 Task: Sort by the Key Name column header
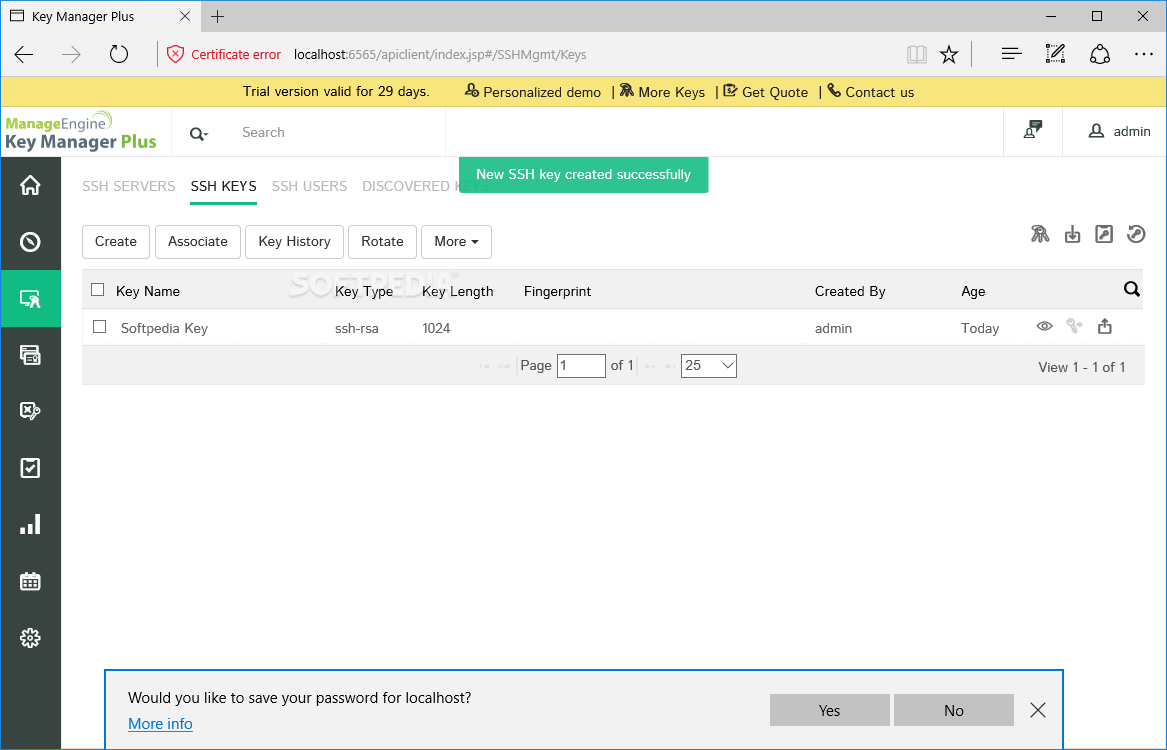pos(148,291)
